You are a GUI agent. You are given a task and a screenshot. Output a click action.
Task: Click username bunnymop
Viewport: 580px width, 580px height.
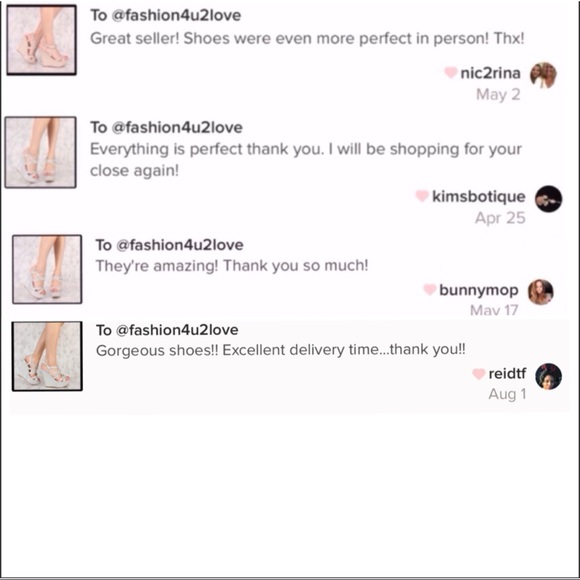tap(479, 290)
